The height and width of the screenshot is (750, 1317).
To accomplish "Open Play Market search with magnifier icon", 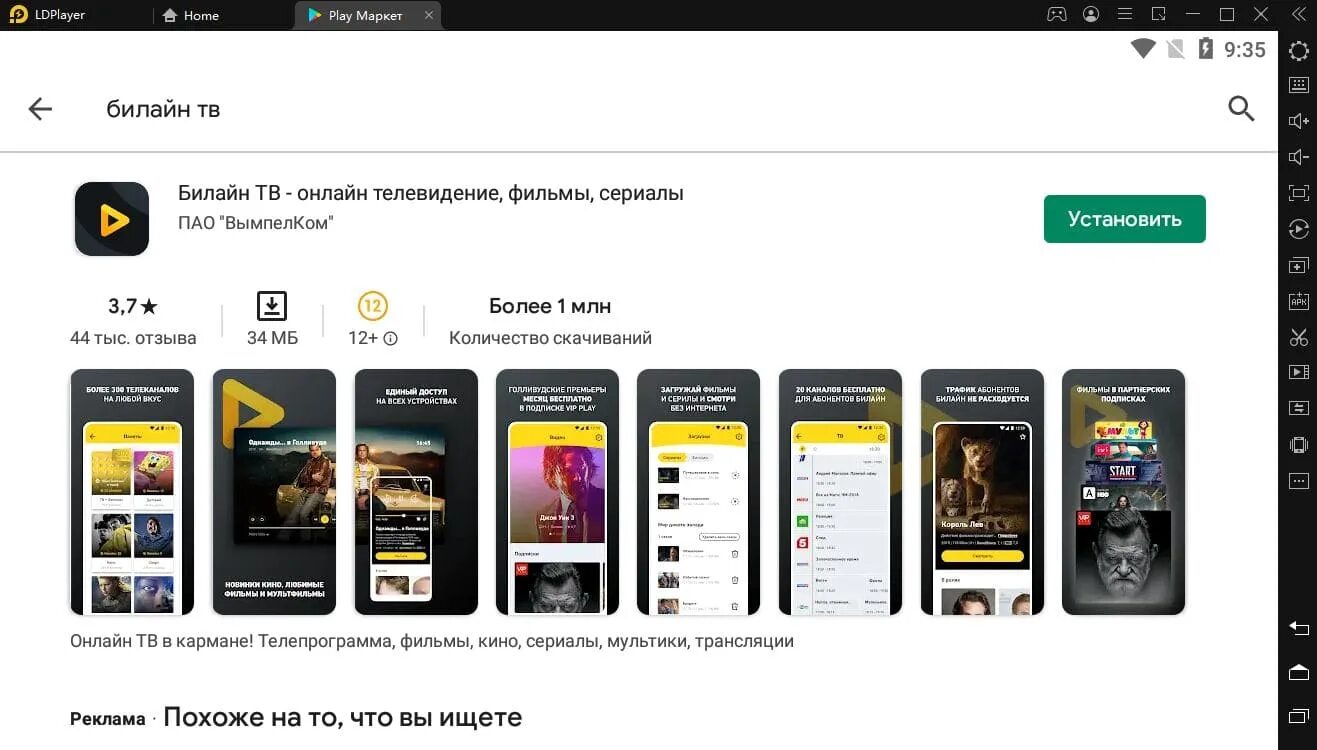I will click(x=1241, y=109).
